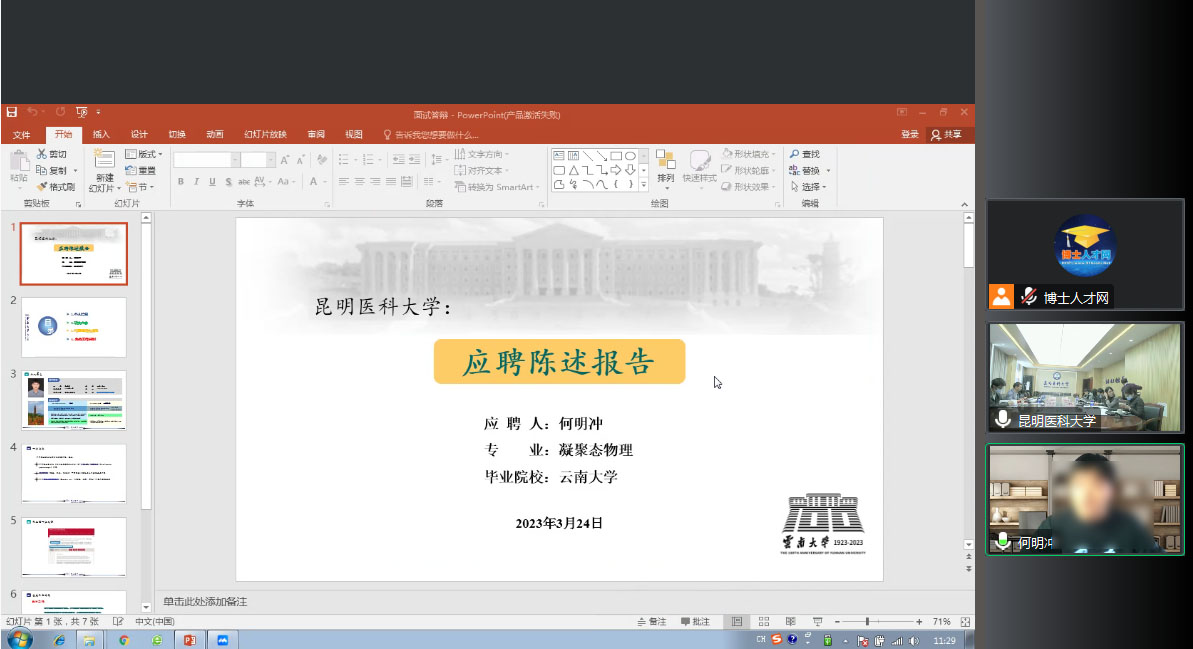
Task: Click the zoom slider handle in status bar
Action: (x=867, y=622)
